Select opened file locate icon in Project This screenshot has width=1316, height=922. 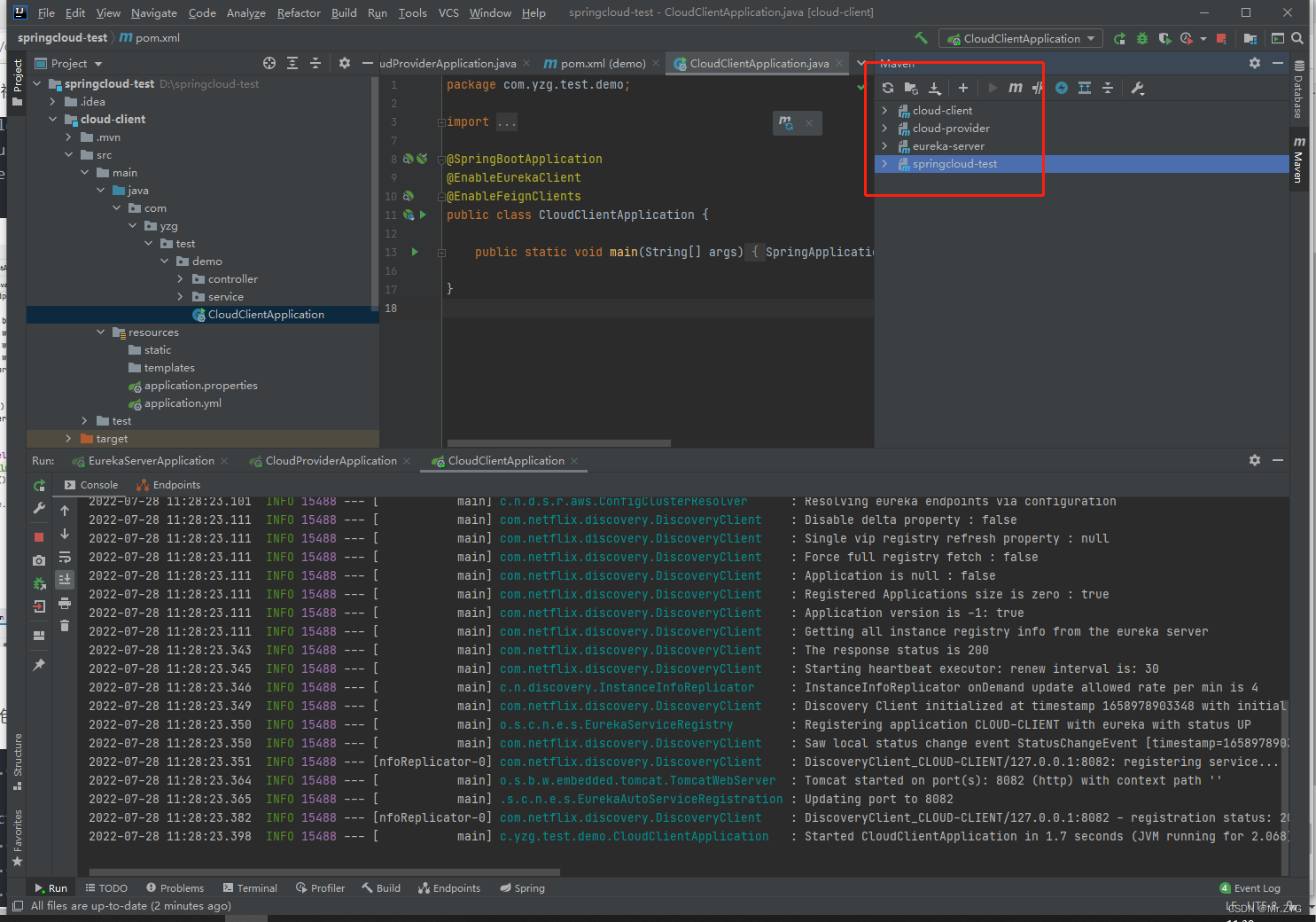point(269,63)
